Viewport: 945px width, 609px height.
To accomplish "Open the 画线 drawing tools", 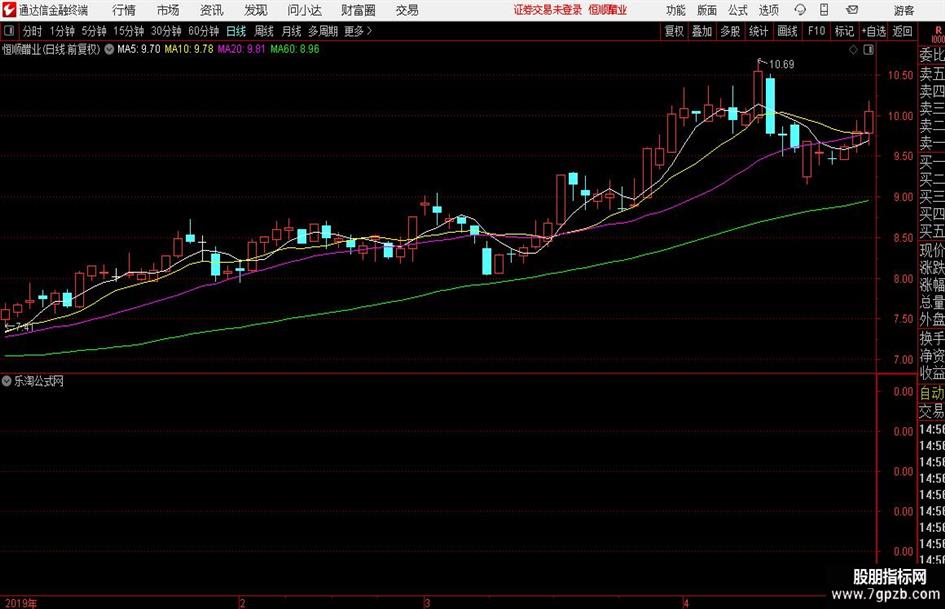I will click(787, 31).
